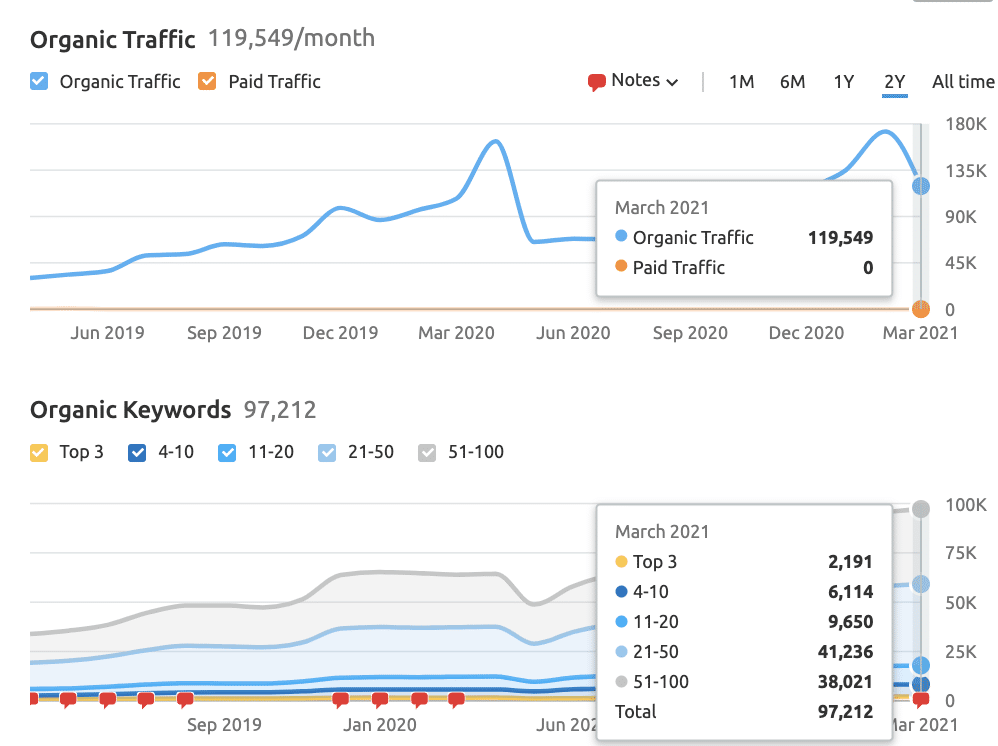Click the active 2Y range tab
The image size is (998, 746).
894,82
